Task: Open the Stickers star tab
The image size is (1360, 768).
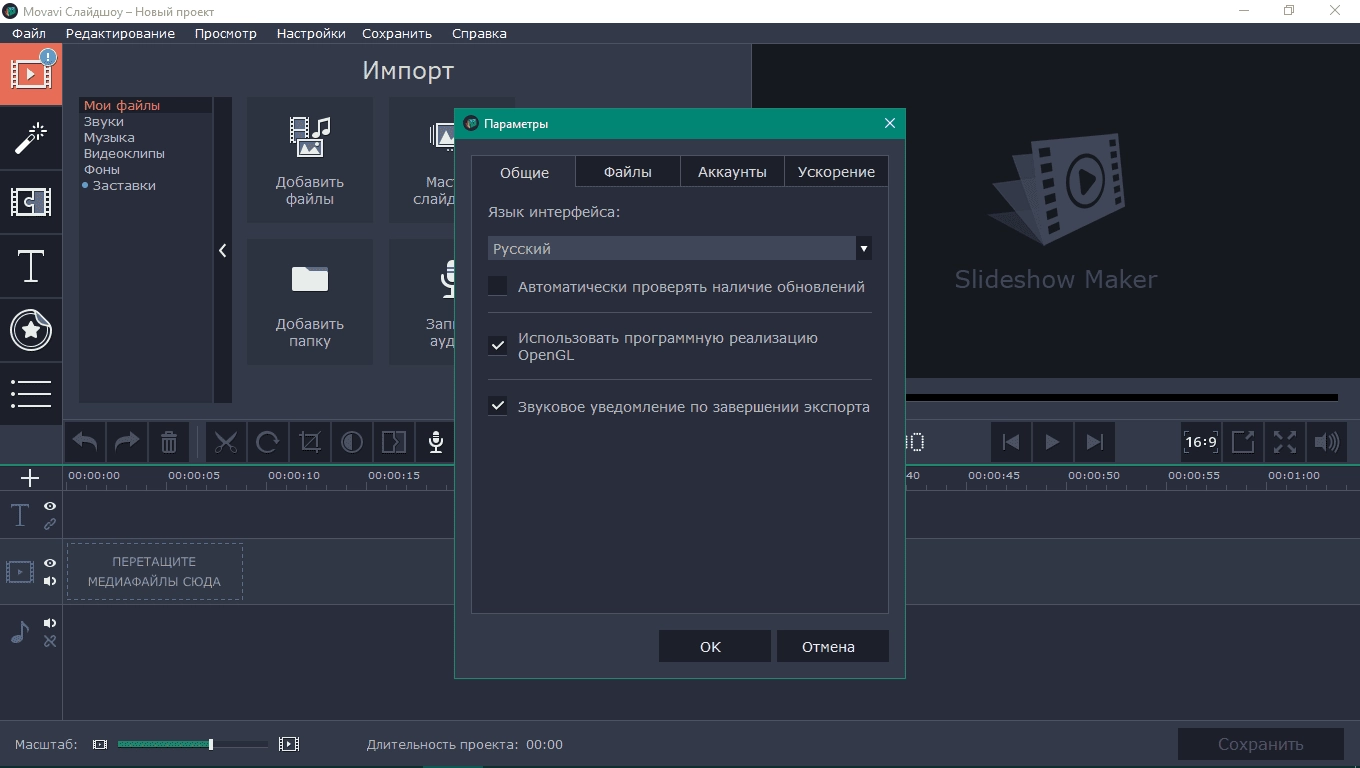Action: click(31, 330)
